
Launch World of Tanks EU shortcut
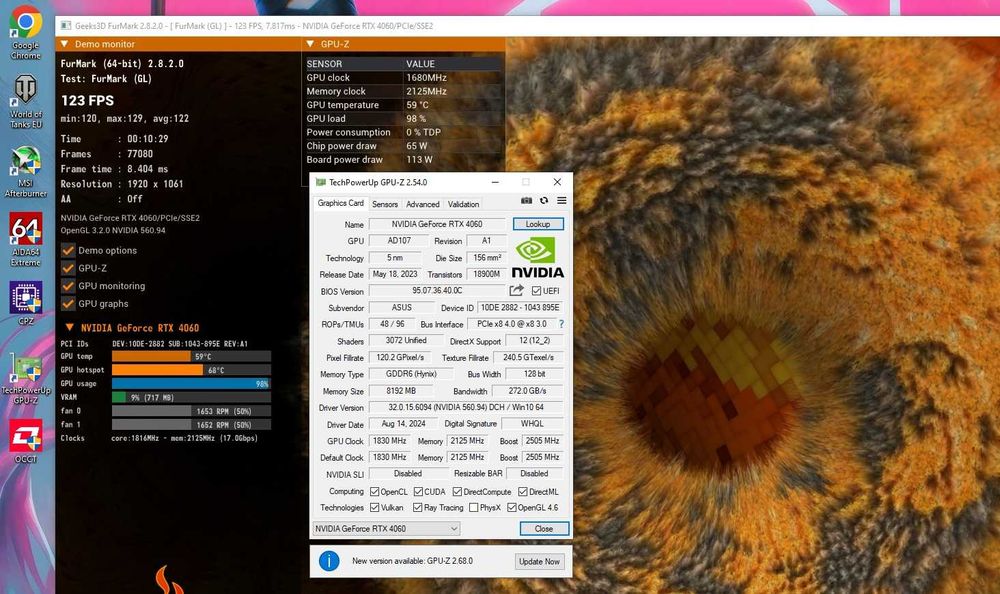(26, 101)
